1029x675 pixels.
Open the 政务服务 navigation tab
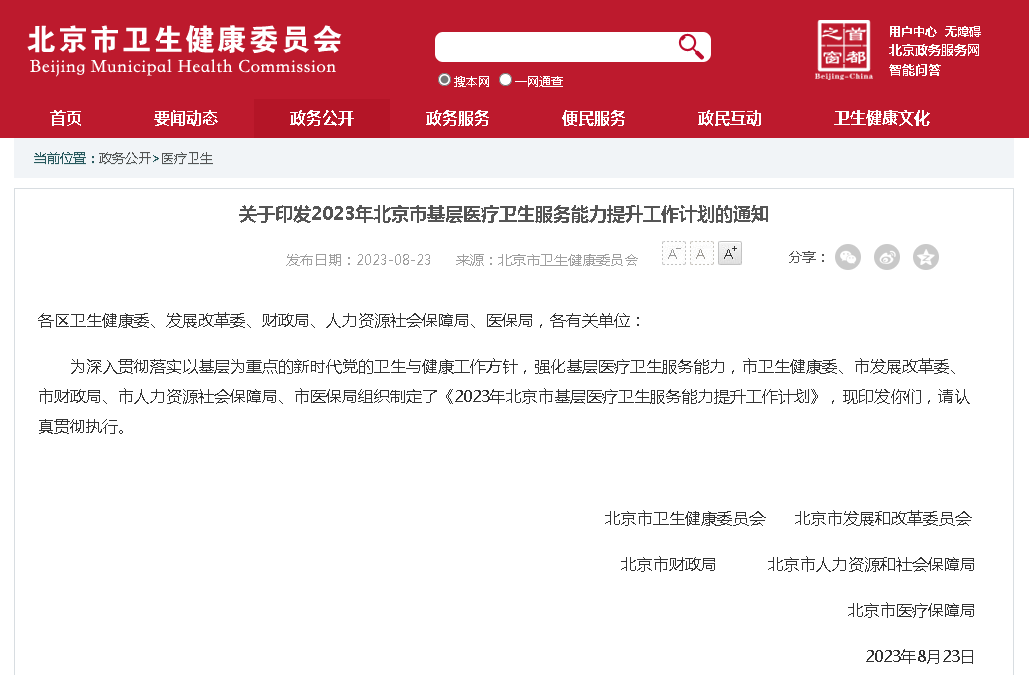[x=457, y=118]
